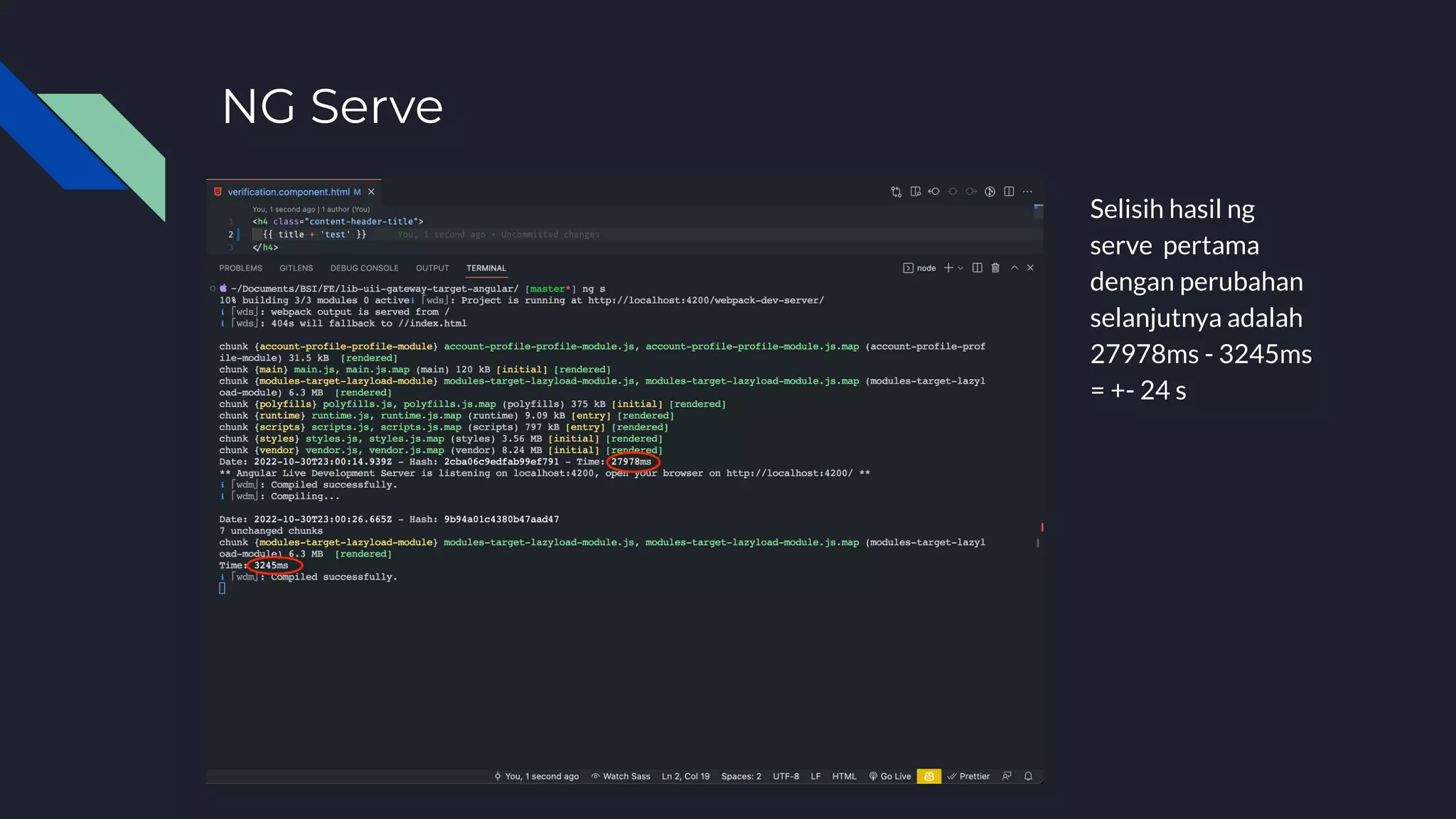Click the terminal scrollbar marker
The height and width of the screenshot is (819, 1456).
1042,528
